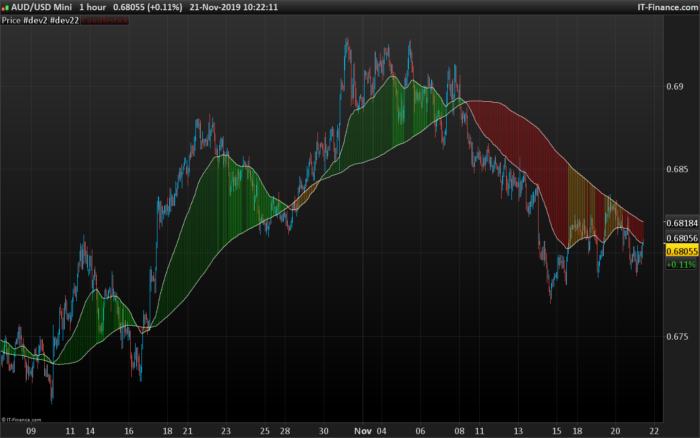
Task: Select the AUD/USD Mini instrument title
Action: [41, 7]
